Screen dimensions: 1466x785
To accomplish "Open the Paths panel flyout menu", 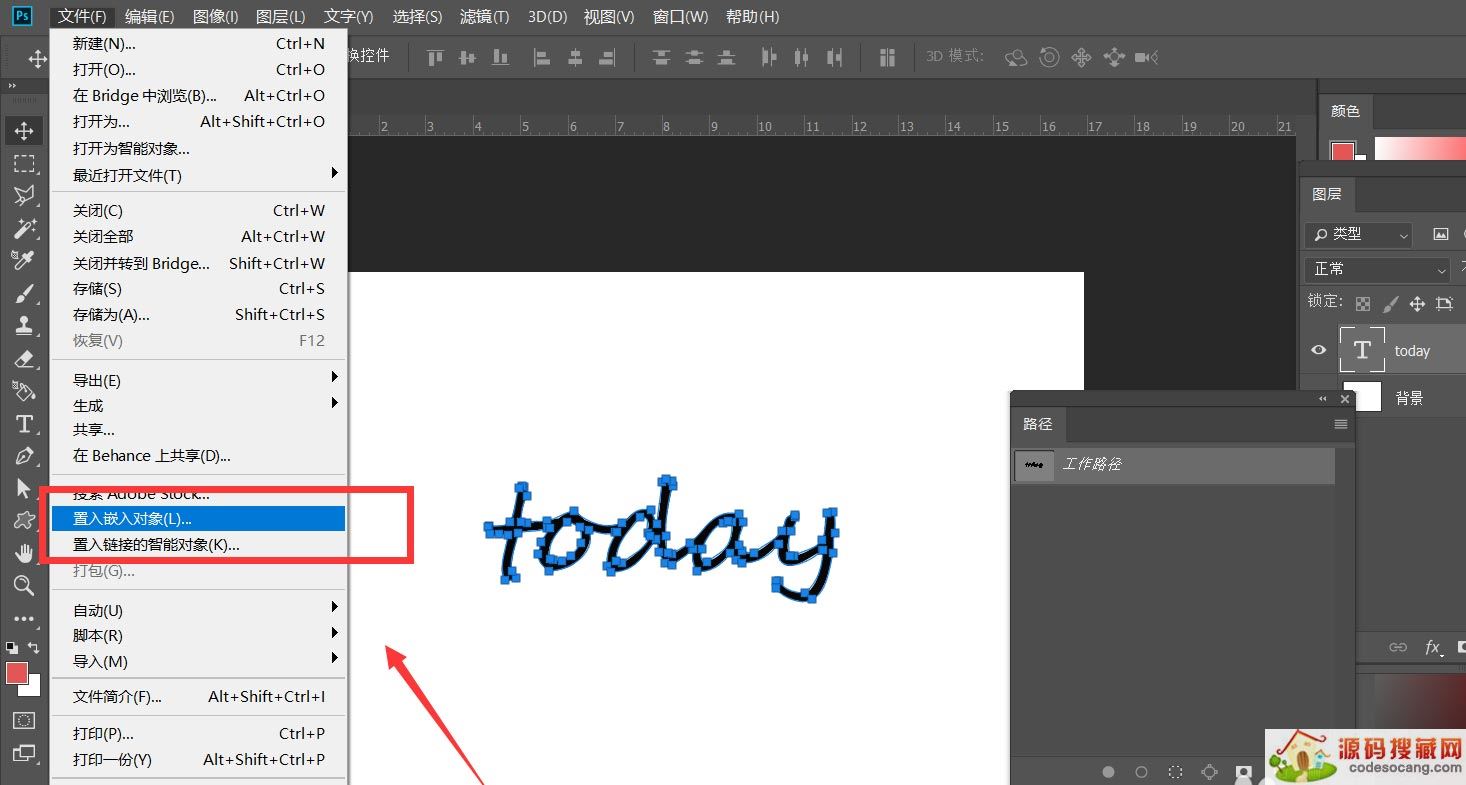I will tap(1341, 424).
